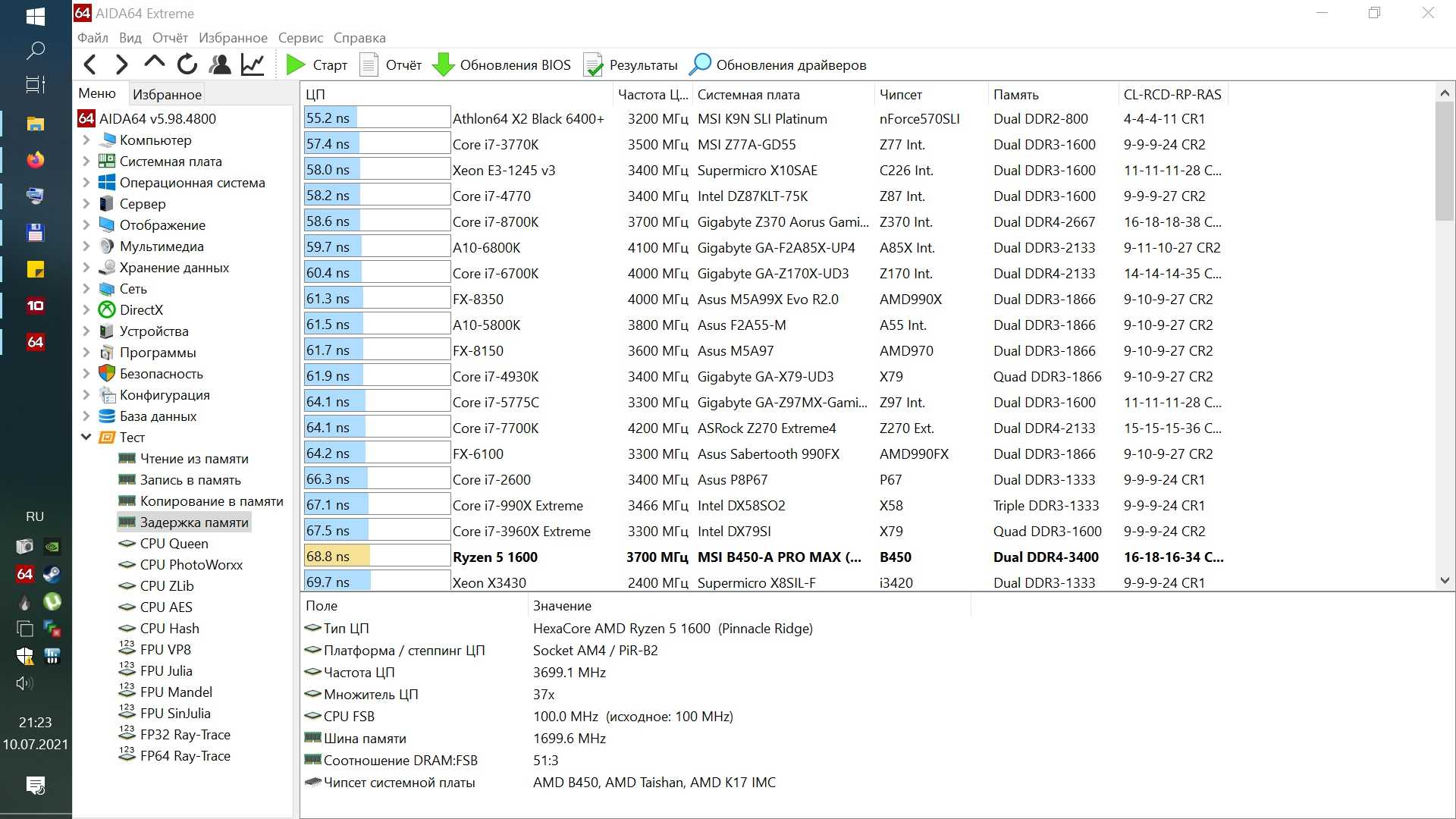Collapse the Тест tree node
This screenshot has width=1456, height=819.
pos(86,437)
